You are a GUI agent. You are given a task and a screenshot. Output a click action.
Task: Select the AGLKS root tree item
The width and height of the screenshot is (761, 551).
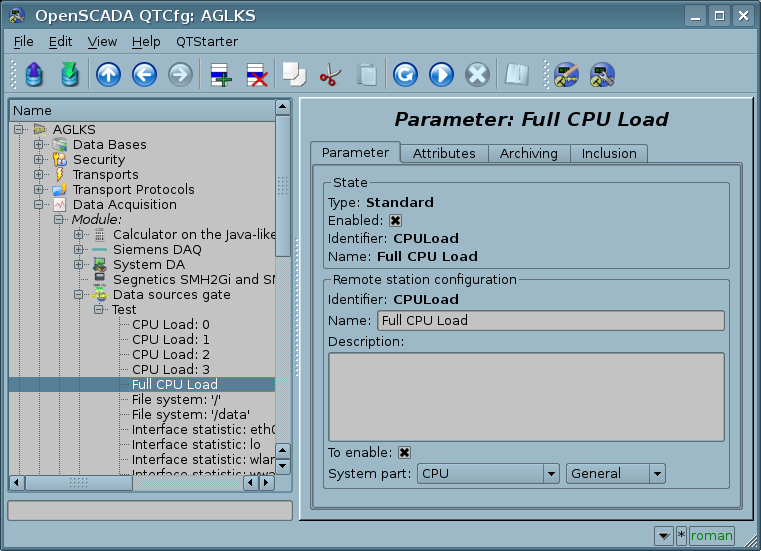tap(74, 130)
